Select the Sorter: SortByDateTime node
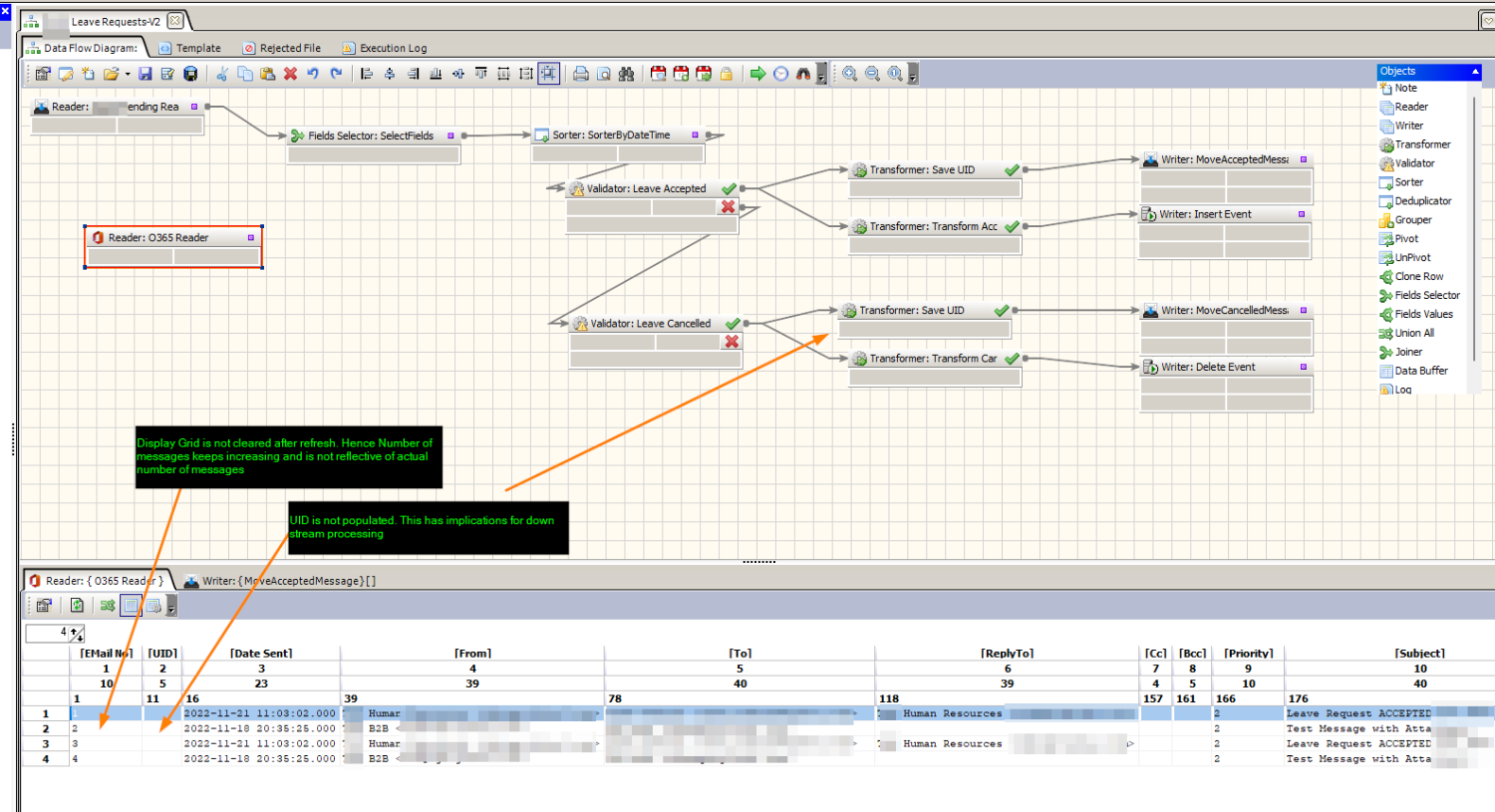Screen dimensions: 1495x812 618,143
